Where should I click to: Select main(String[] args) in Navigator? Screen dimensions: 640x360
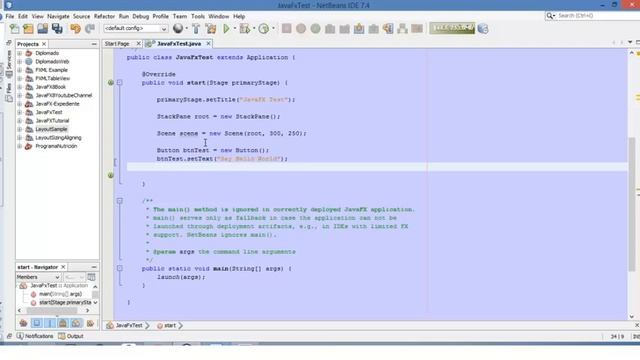(60, 294)
